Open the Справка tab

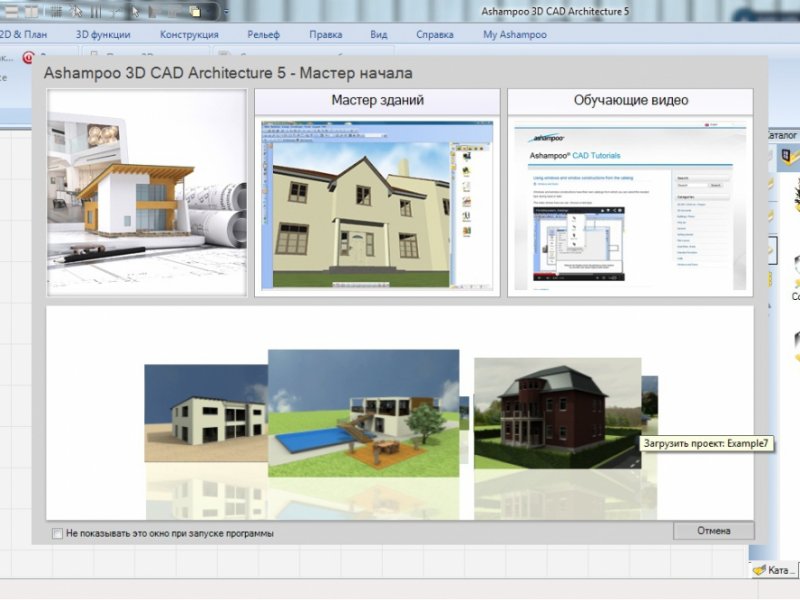[435, 35]
